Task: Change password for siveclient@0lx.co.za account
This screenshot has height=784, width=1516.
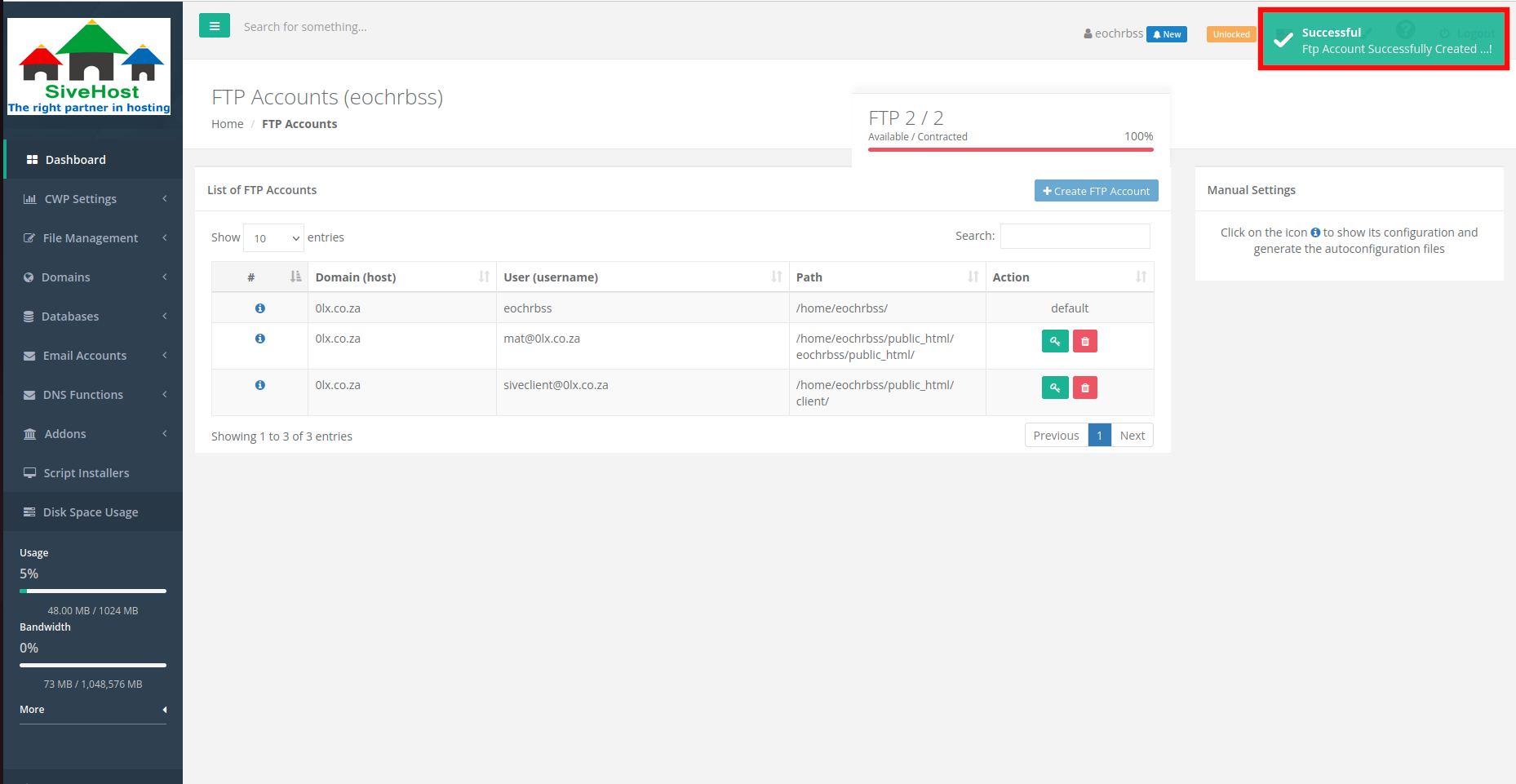Action: [1055, 388]
